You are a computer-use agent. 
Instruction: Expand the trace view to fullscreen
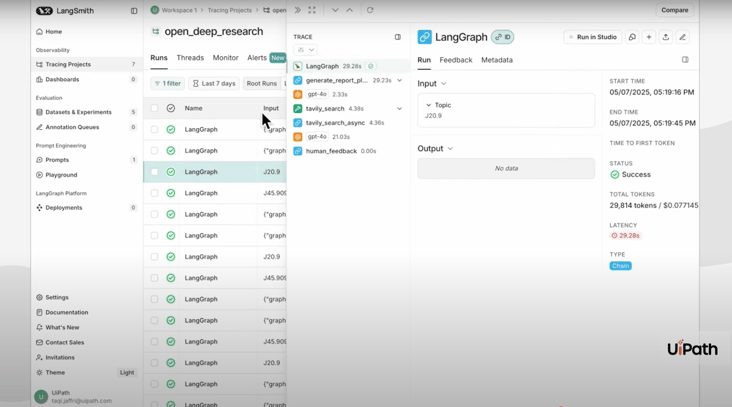pyautogui.click(x=312, y=10)
